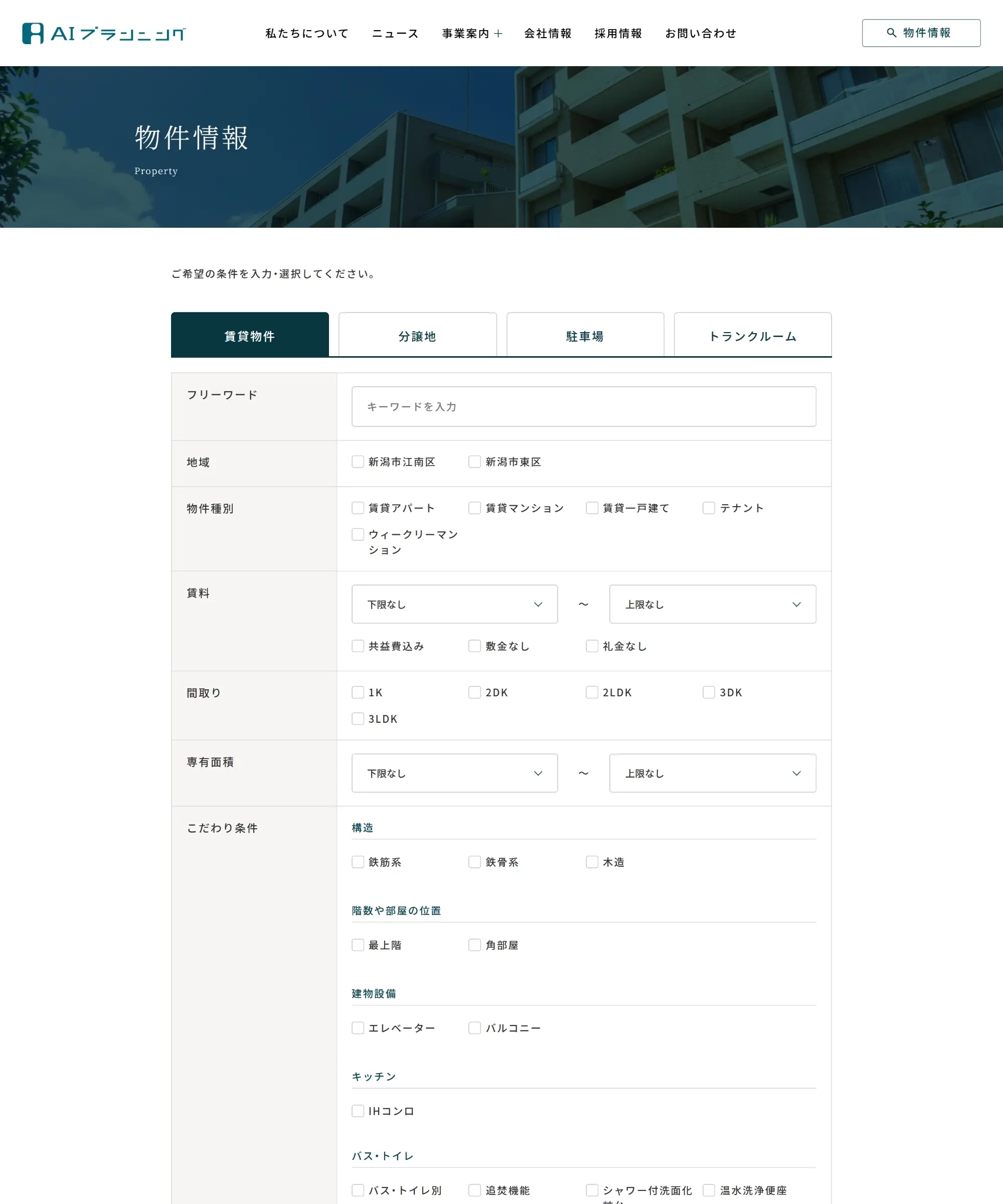Screen dimensions: 1003x1204
Task: Check the エレベーター checkbox
Action: click(358, 1028)
